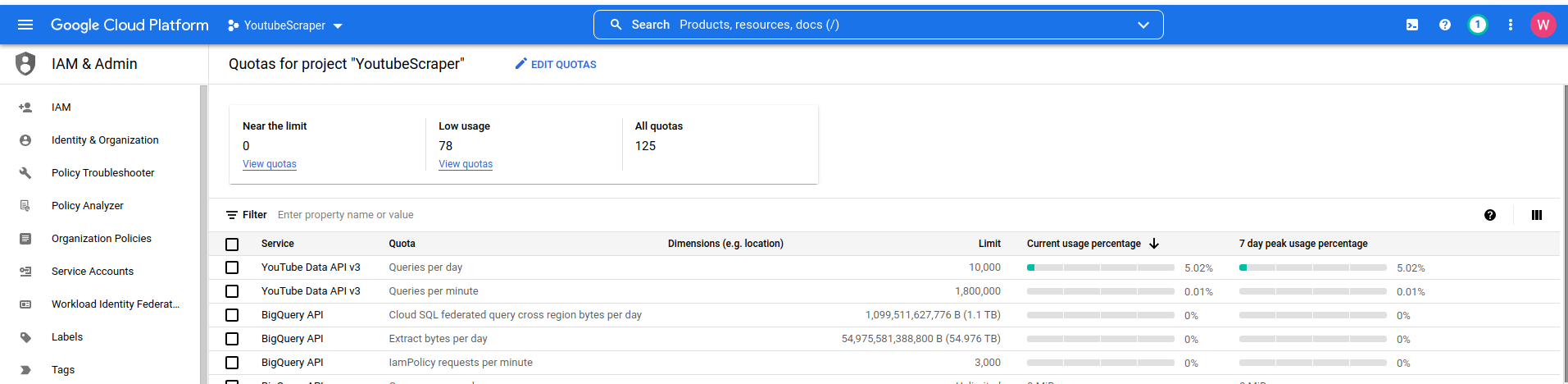Sort by Current usage percentage column
The height and width of the screenshot is (384, 1568).
(x=1084, y=244)
